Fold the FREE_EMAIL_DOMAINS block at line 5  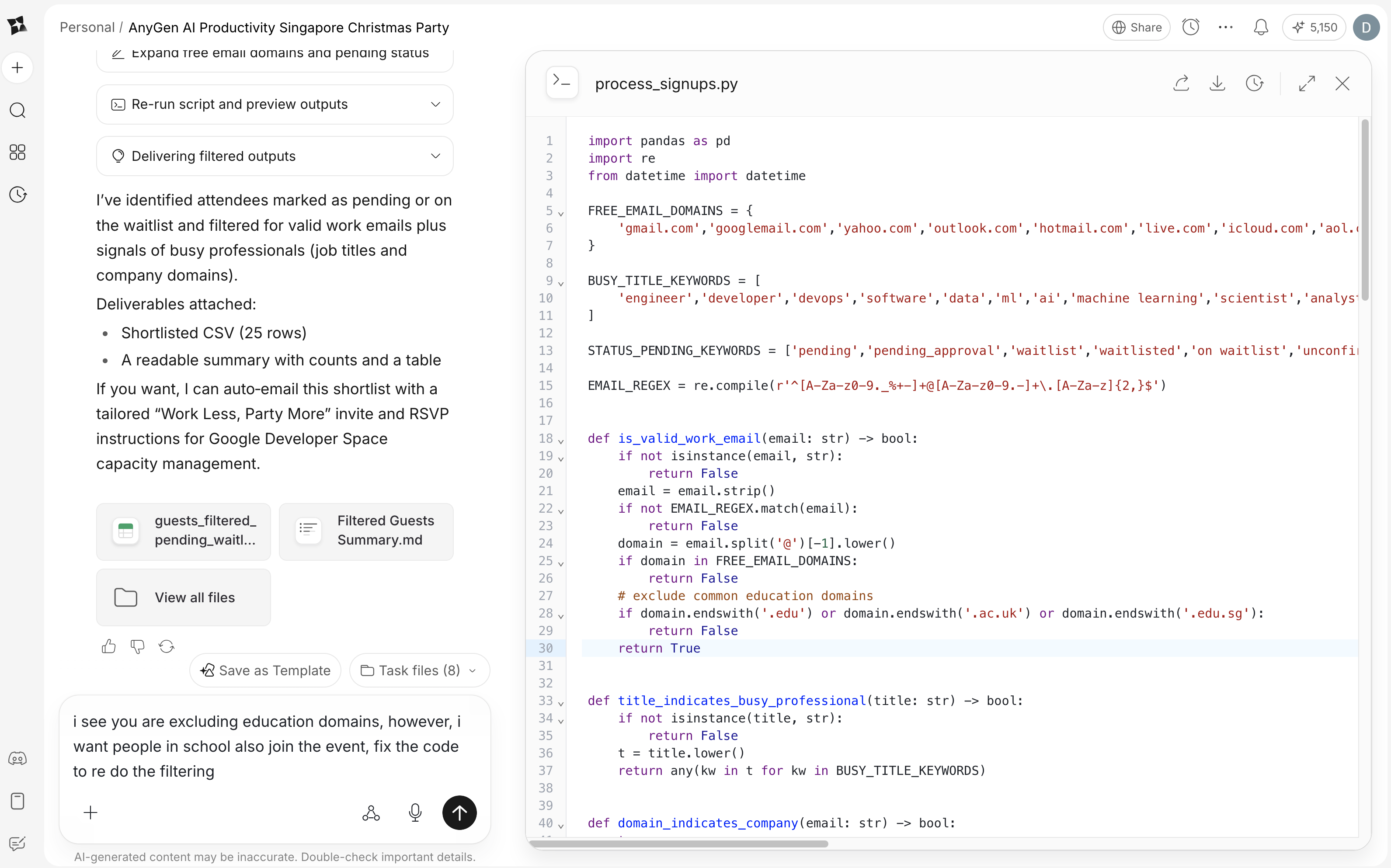tap(561, 214)
